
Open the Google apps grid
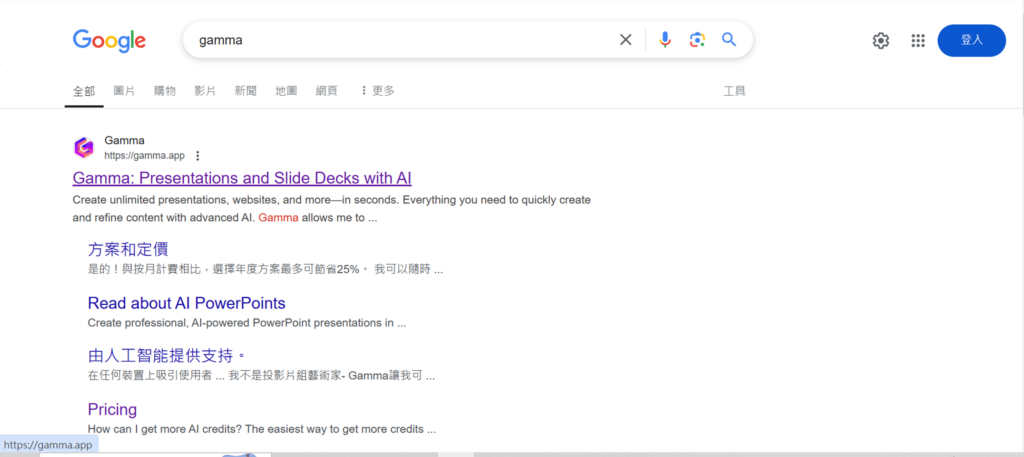tap(918, 41)
